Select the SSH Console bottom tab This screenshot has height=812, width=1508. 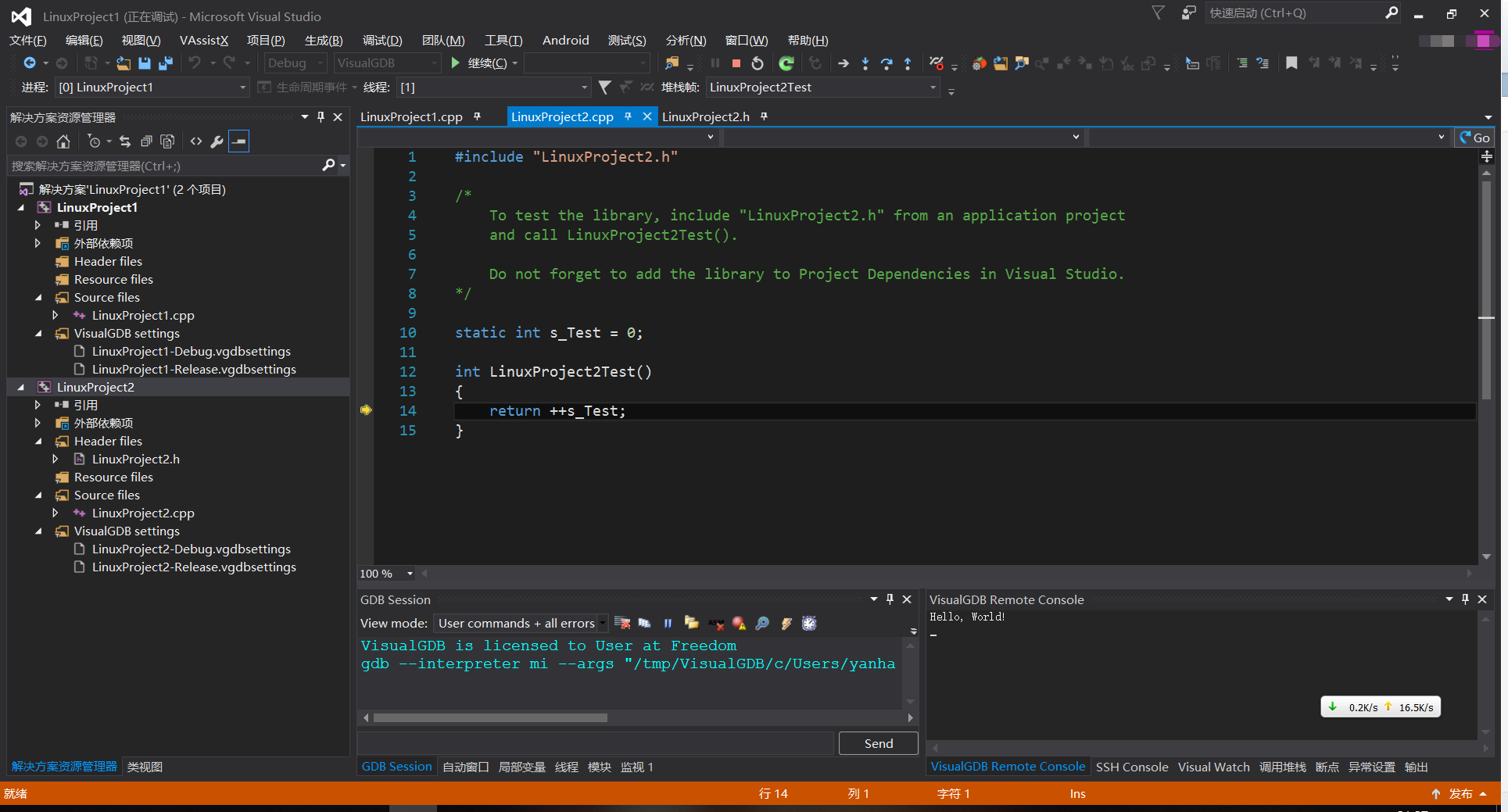pyautogui.click(x=1131, y=767)
